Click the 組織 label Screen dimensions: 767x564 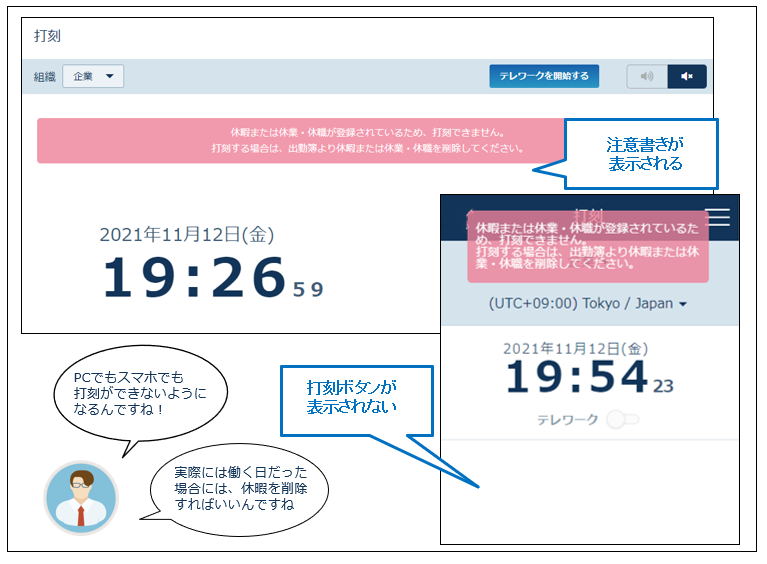45,77
